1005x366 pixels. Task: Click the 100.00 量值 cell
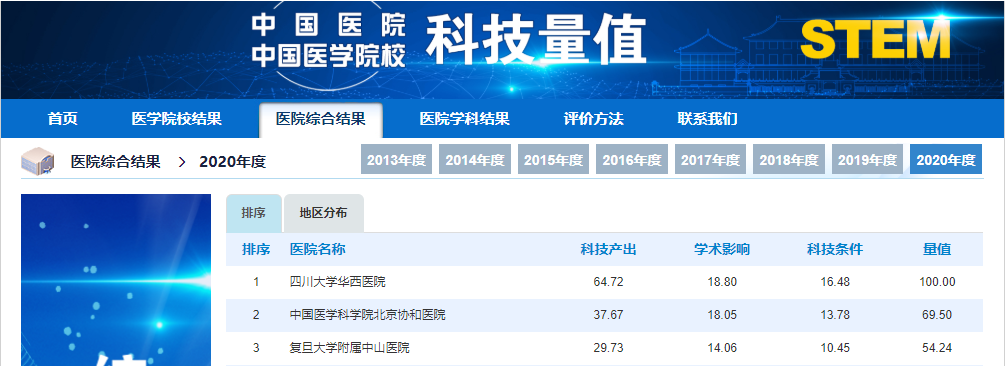coord(937,281)
